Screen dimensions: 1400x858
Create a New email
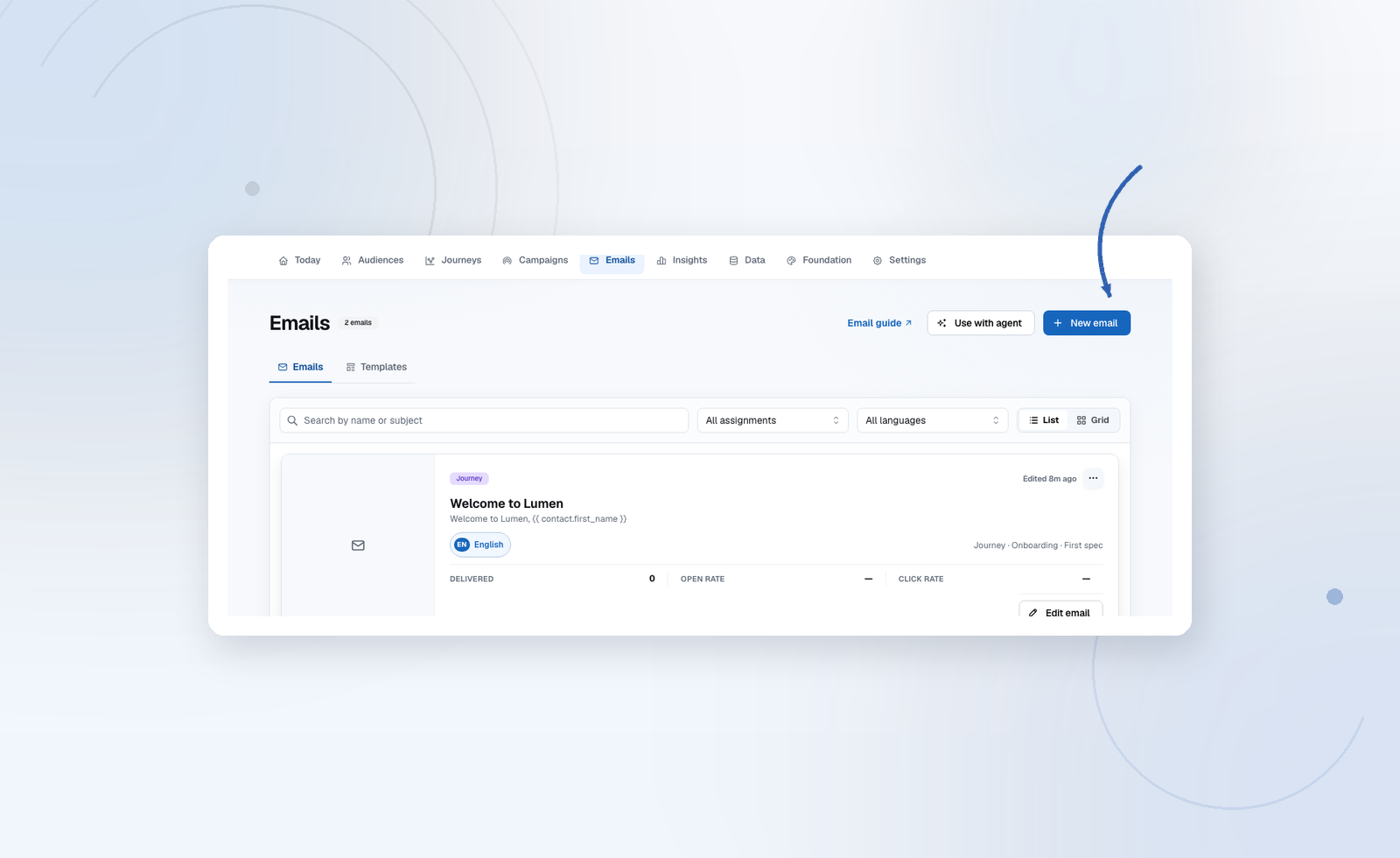tap(1086, 323)
